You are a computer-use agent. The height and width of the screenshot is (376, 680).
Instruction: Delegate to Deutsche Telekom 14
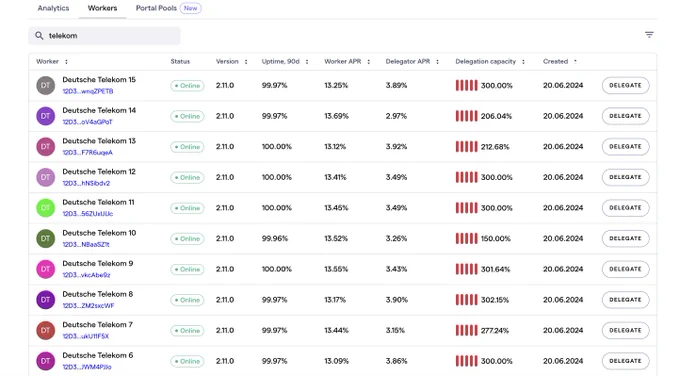[625, 116]
